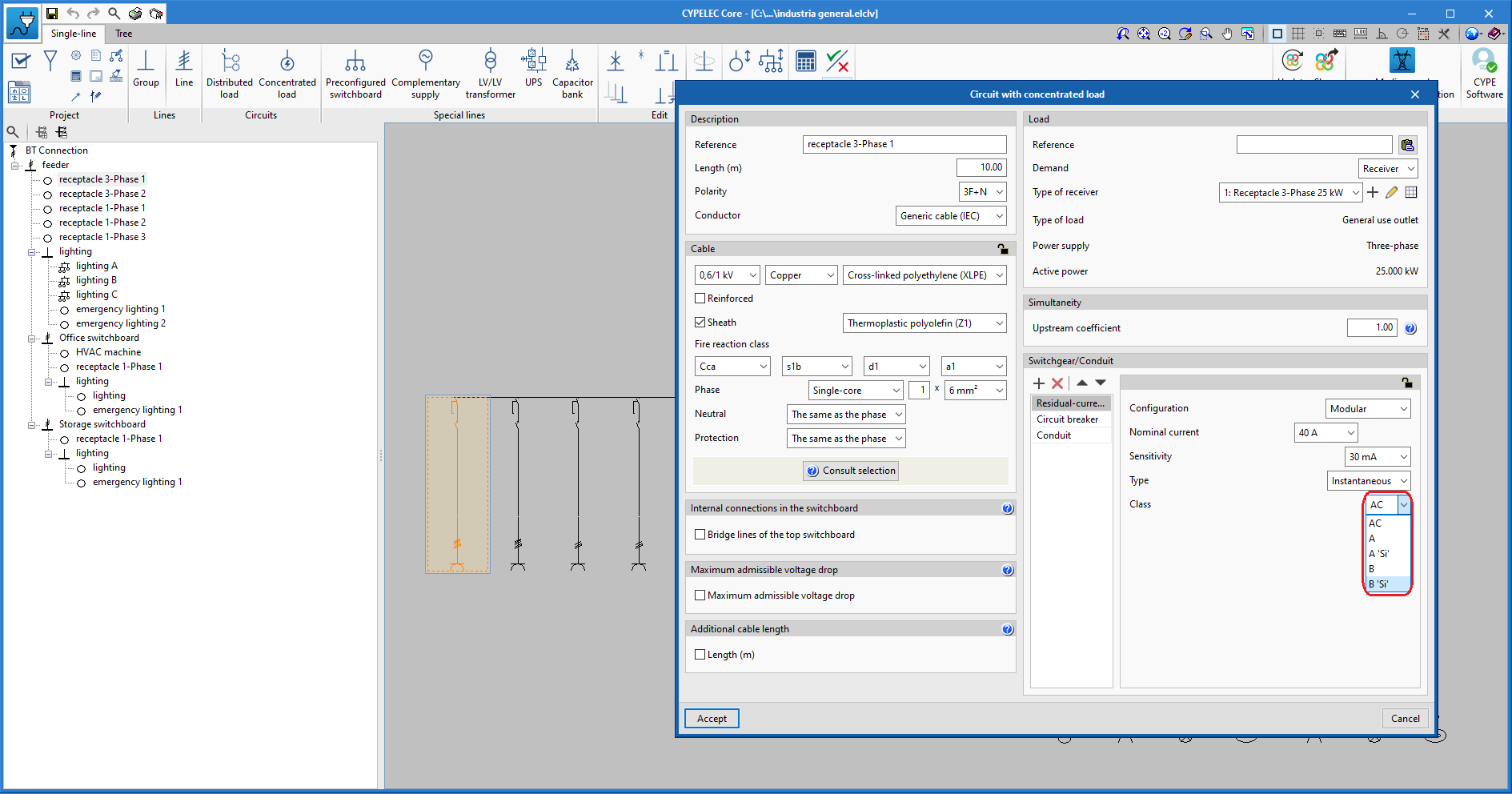Open the Conductor Generic cable dropdown
This screenshot has width=1512, height=794.
(x=951, y=216)
